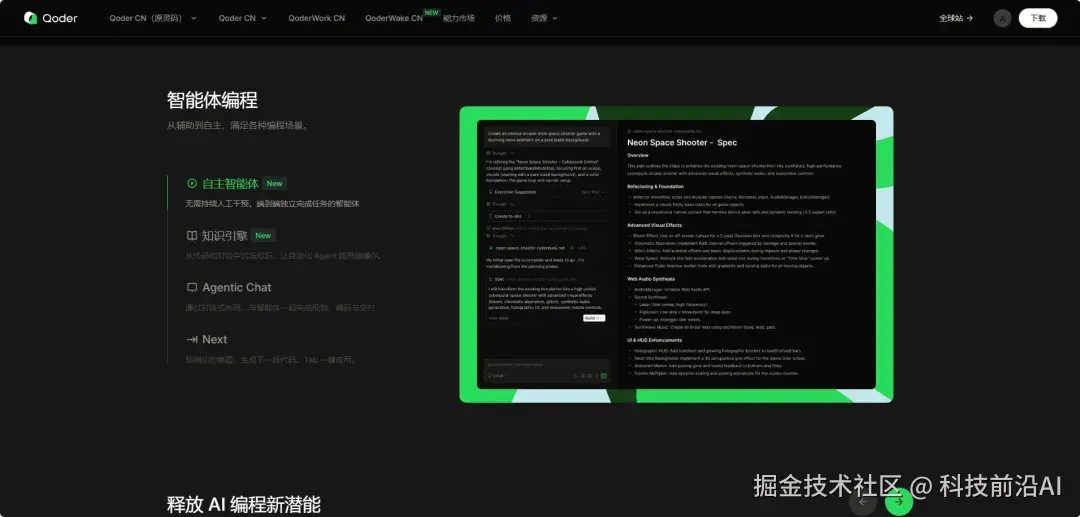Expand the Qoder CN dropdown menu
Screen dimensions: 1080x517
(x=242, y=18)
